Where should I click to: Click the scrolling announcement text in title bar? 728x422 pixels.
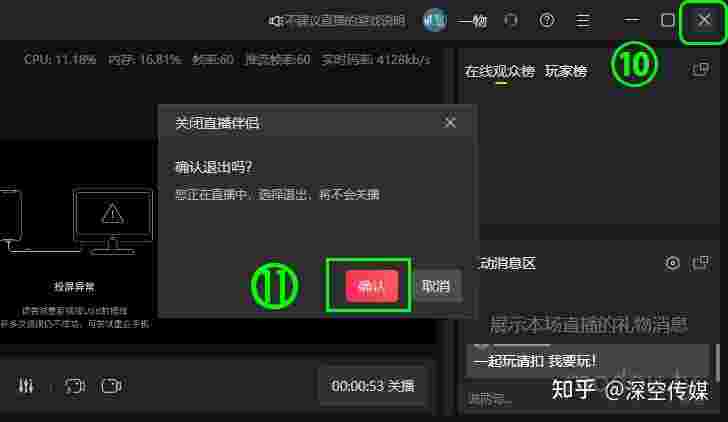345,20
